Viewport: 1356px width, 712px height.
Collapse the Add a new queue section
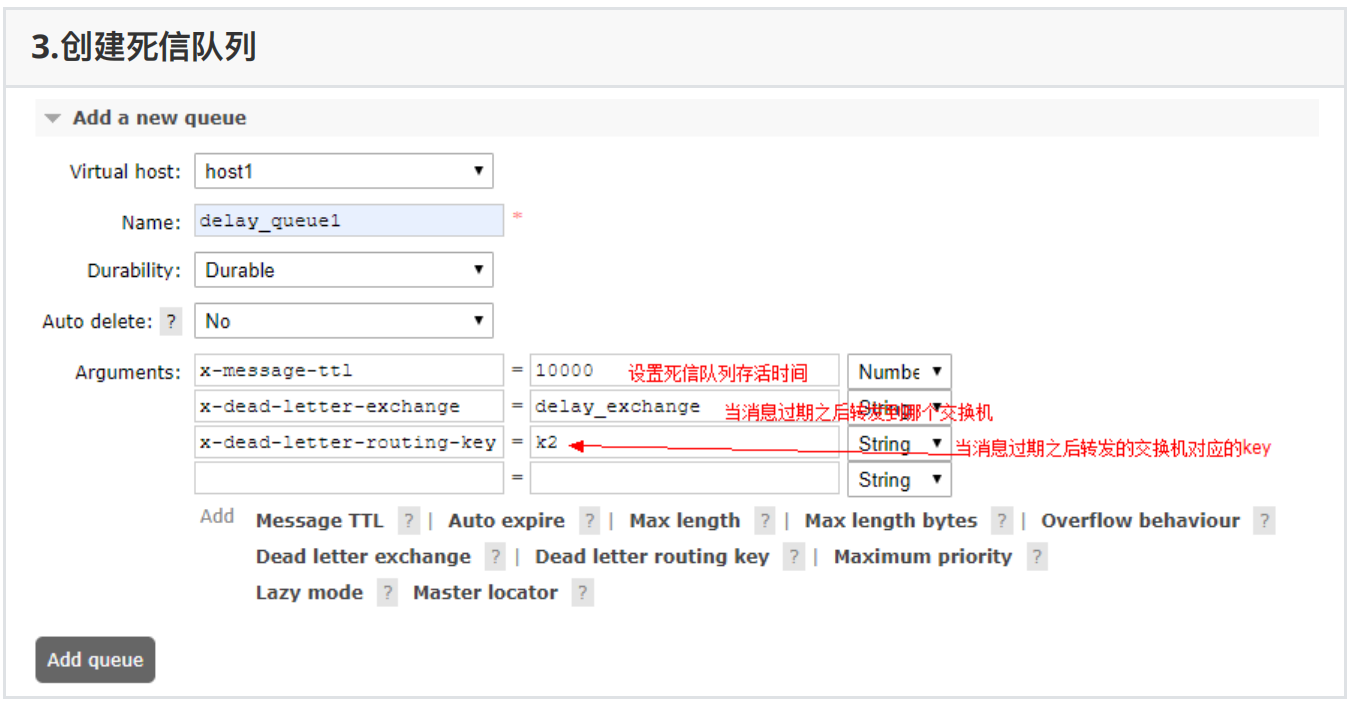pyautogui.click(x=146, y=118)
